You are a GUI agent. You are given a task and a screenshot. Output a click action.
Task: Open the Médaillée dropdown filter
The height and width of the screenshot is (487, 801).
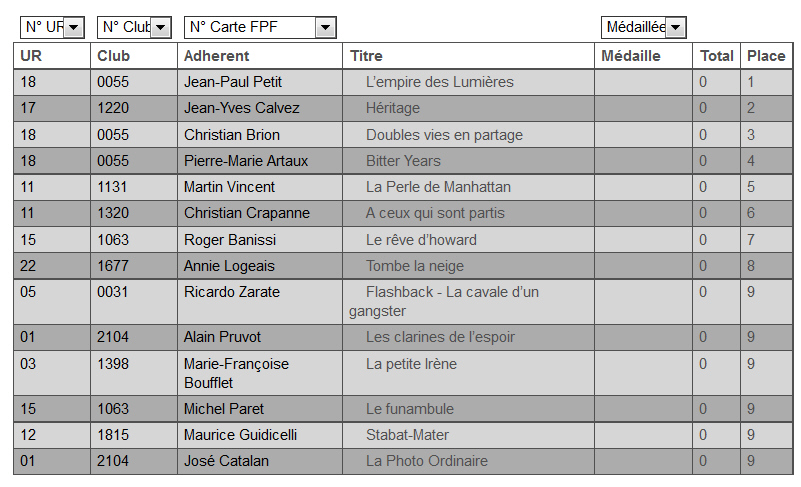643,27
